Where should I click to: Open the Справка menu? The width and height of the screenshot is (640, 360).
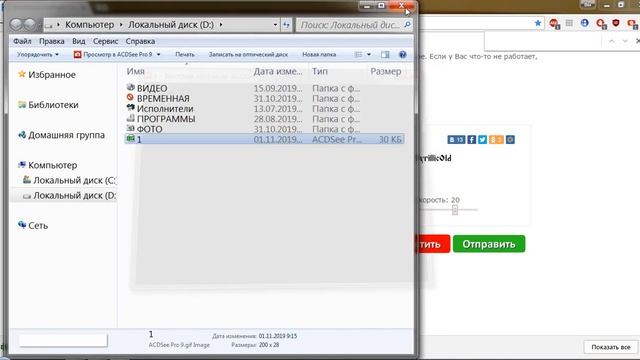tap(140, 41)
